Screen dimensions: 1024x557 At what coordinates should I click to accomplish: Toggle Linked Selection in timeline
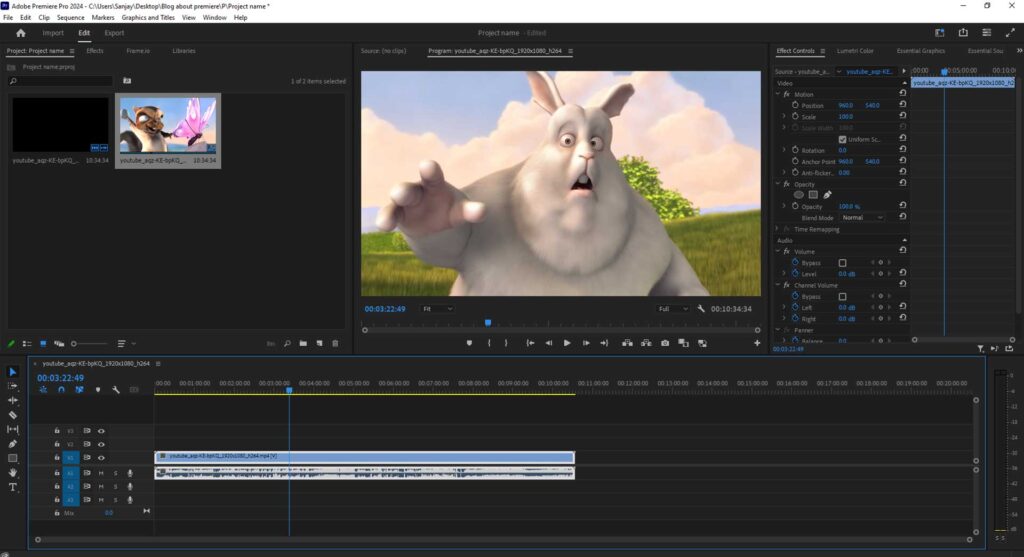79,390
